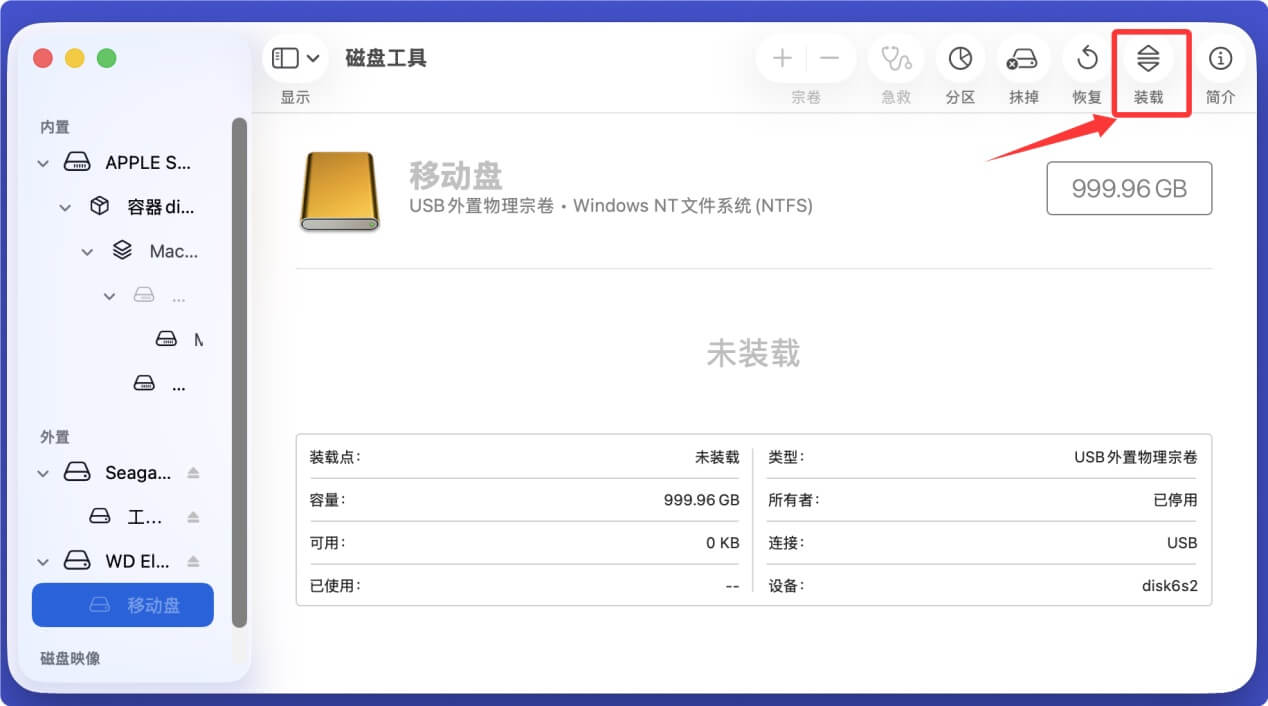The image size is (1268, 706).
Task: Collapse the WD El... drive entry
Action: point(42,561)
